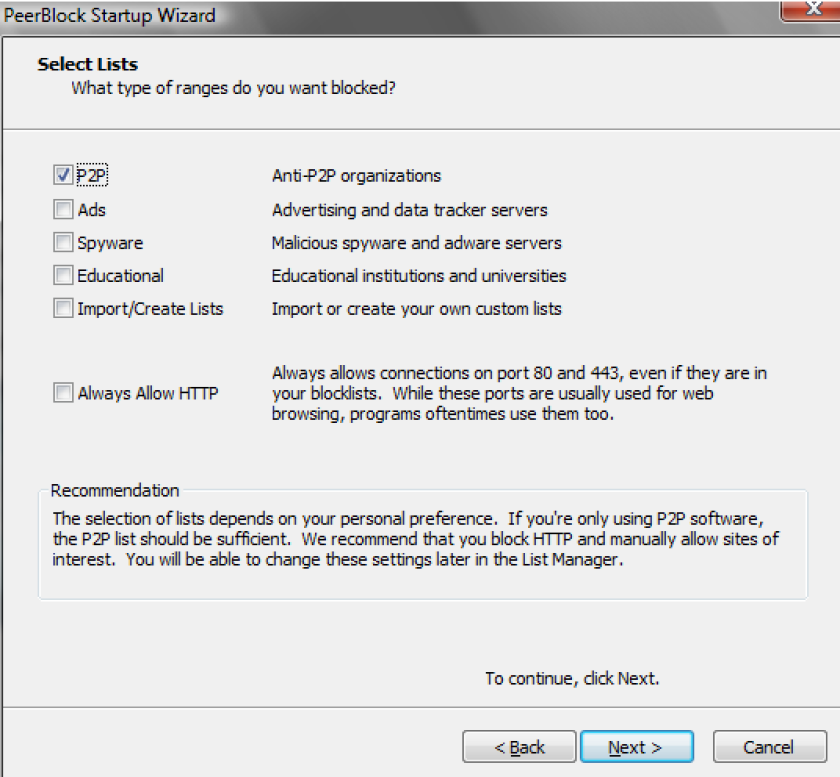
Task: Go to the next wizard page
Action: [637, 746]
